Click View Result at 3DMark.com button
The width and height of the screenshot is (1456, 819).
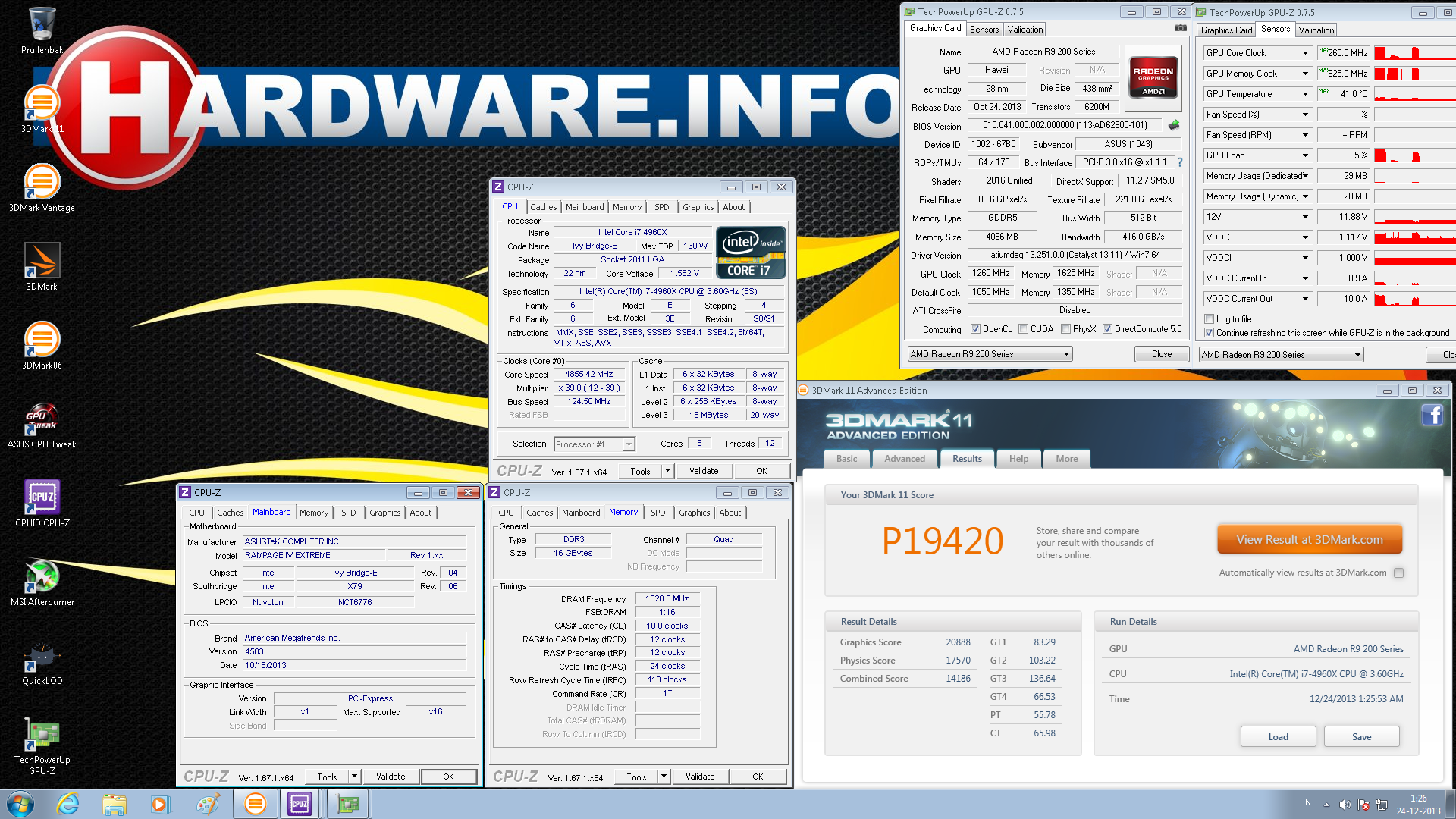1309,540
